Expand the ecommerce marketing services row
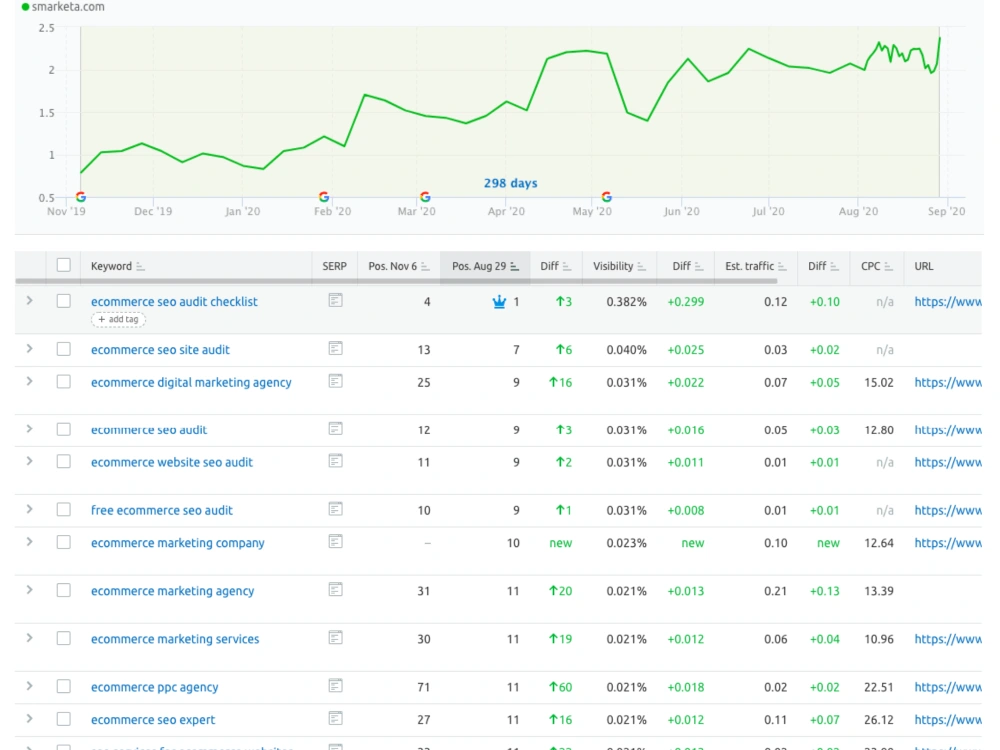1000x750 pixels. 29,638
